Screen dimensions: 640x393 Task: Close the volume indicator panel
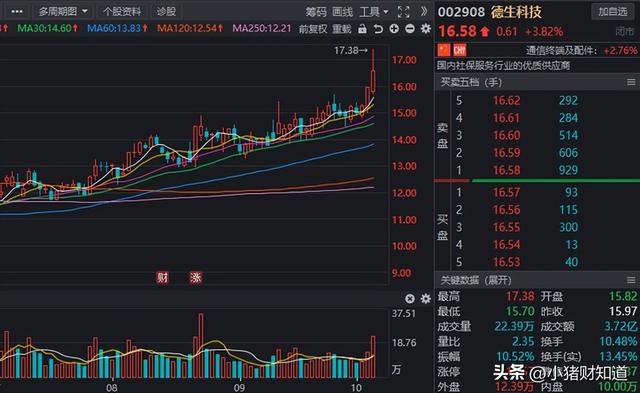click(x=410, y=299)
